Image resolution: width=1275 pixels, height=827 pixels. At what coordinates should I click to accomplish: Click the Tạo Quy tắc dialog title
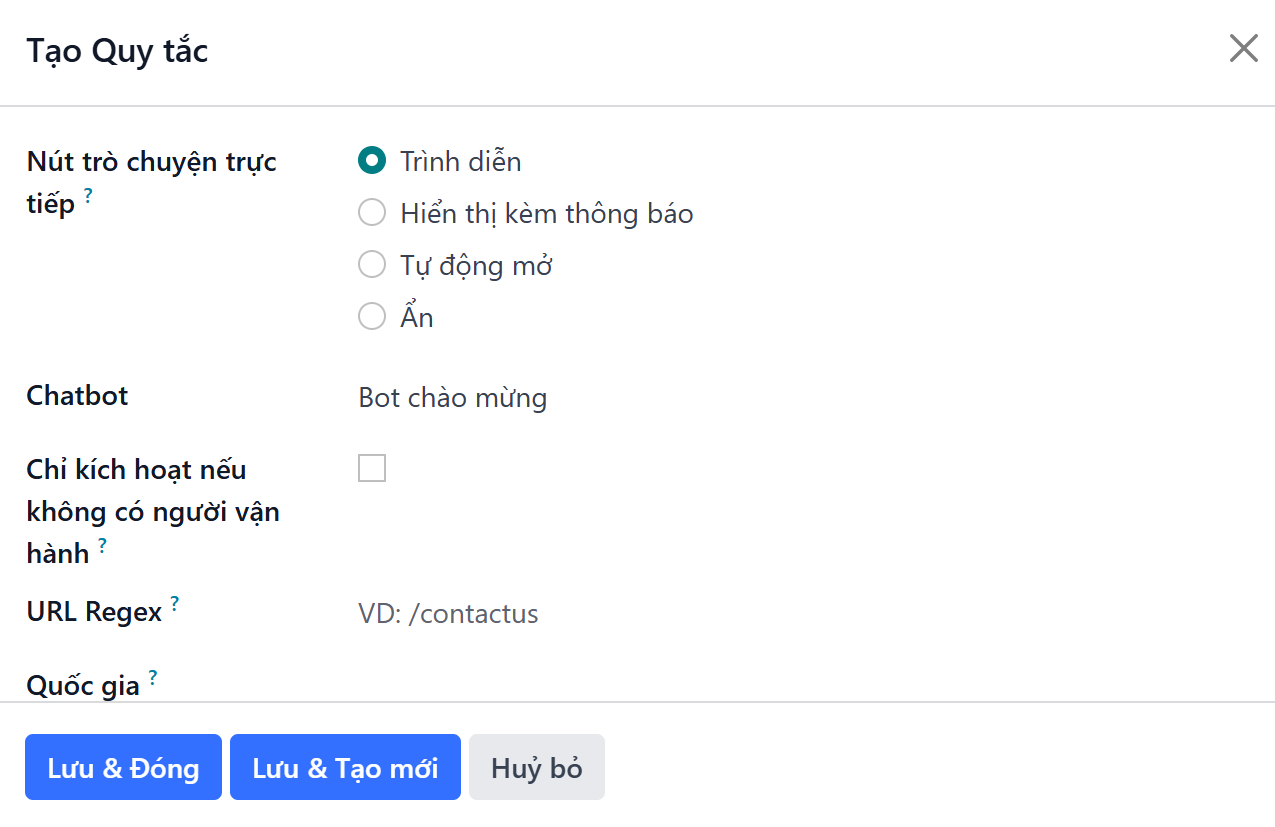[x=117, y=50]
